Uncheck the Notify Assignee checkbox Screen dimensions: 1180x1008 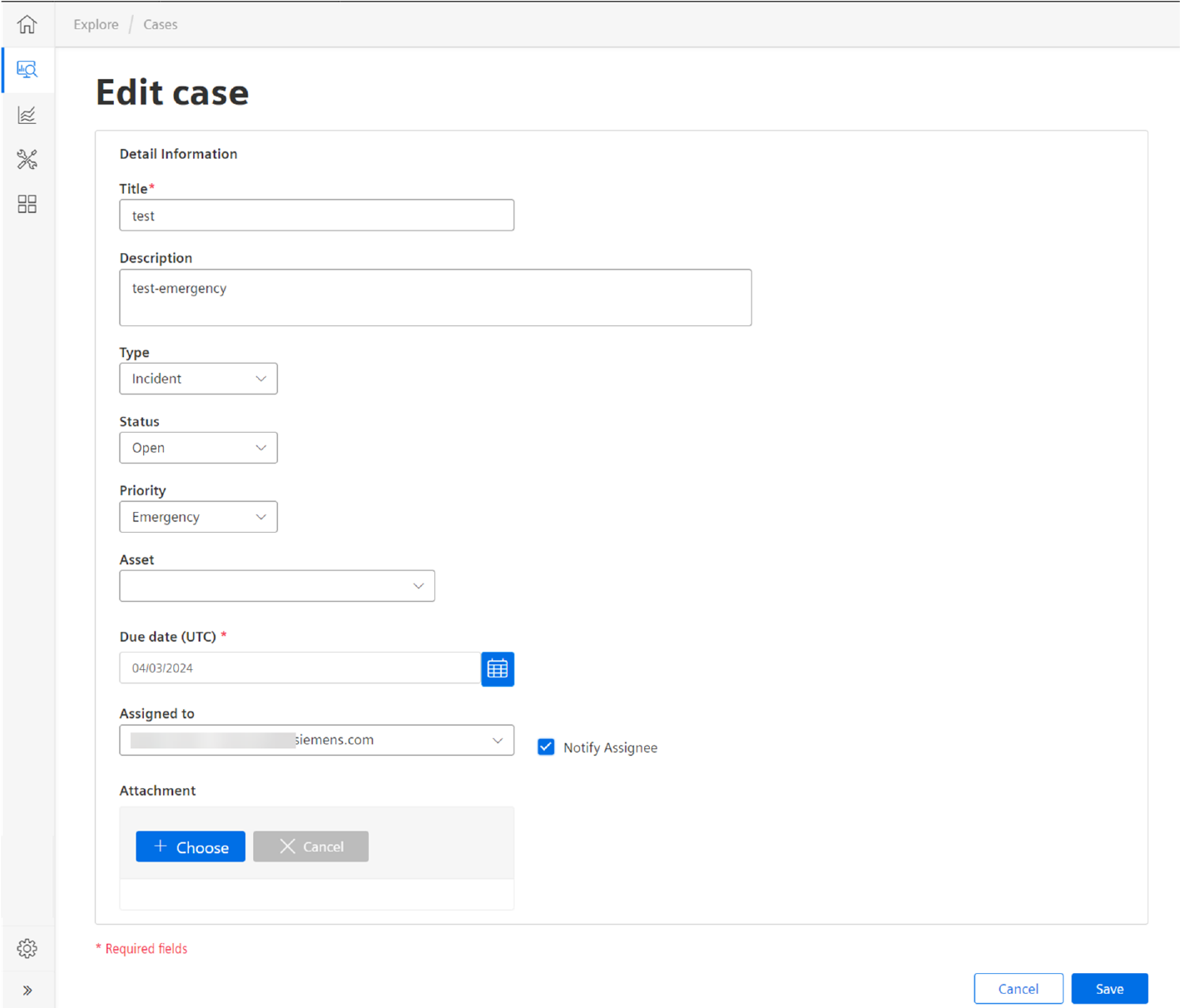[546, 747]
